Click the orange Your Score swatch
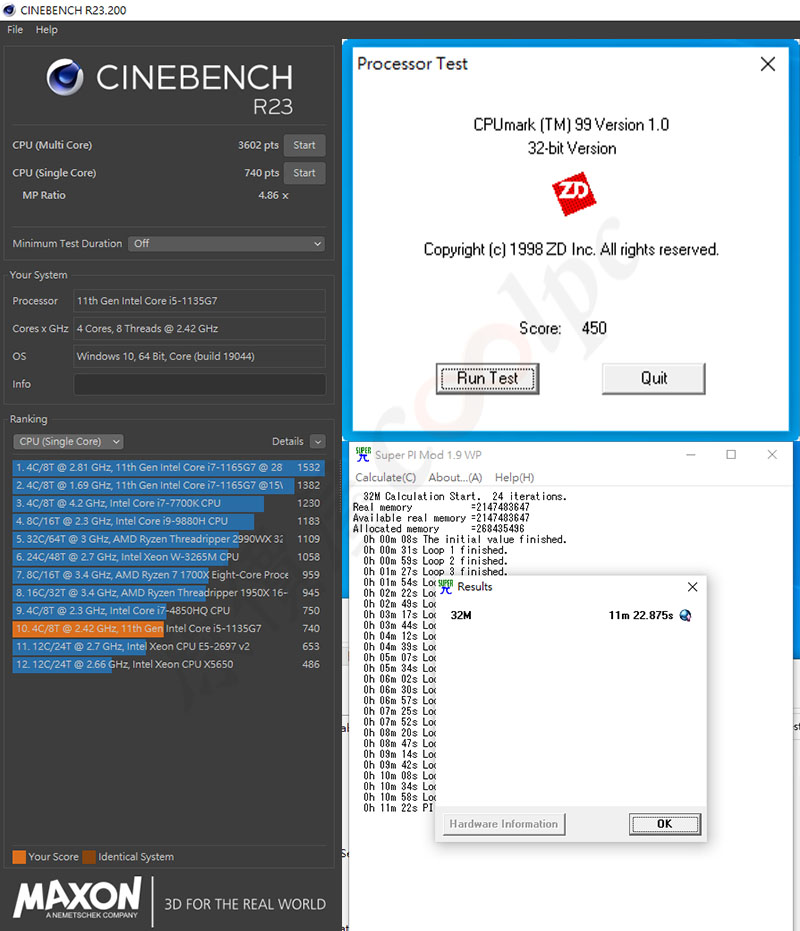The height and width of the screenshot is (931, 800). tap(19, 857)
